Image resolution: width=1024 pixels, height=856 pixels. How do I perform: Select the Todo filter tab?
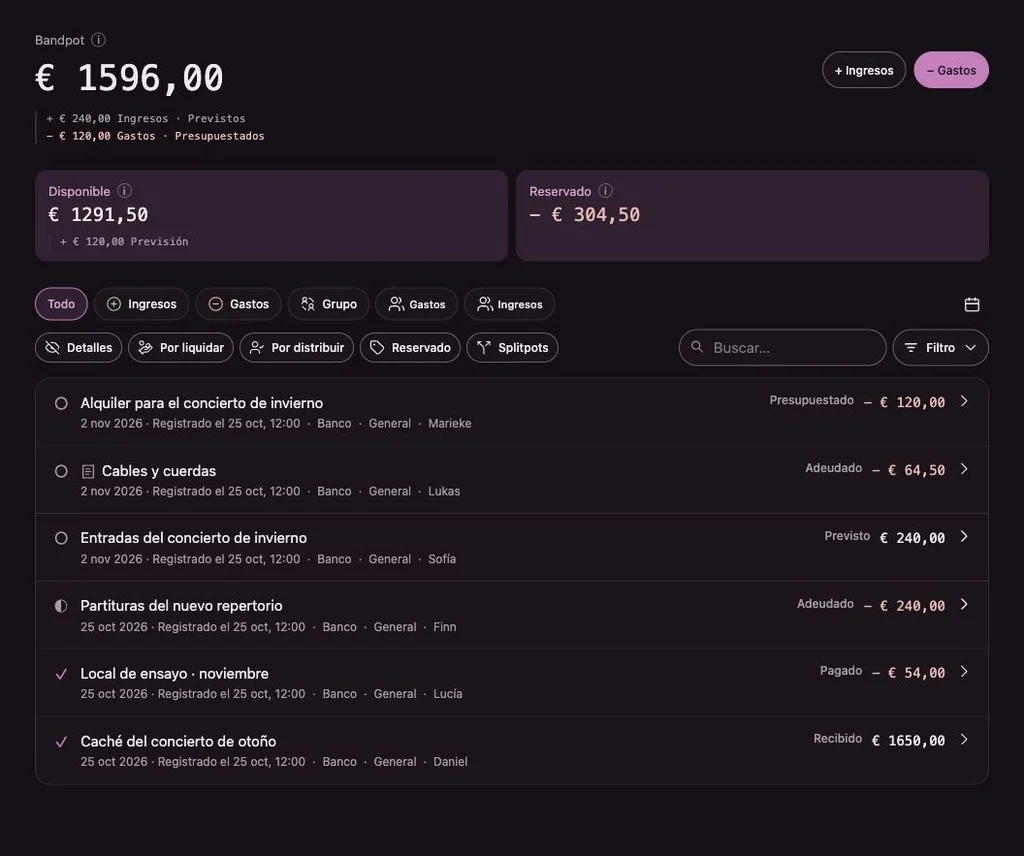[x=61, y=304]
